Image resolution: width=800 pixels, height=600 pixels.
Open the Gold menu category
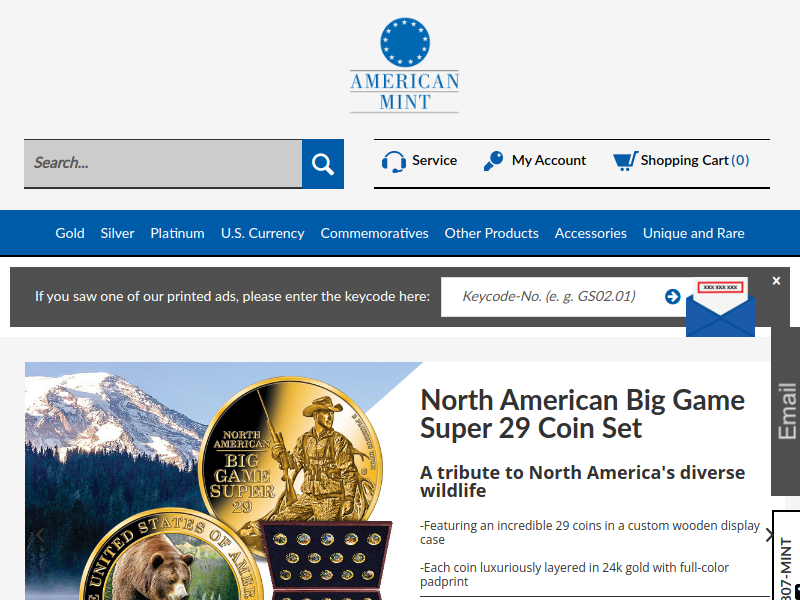coord(70,233)
